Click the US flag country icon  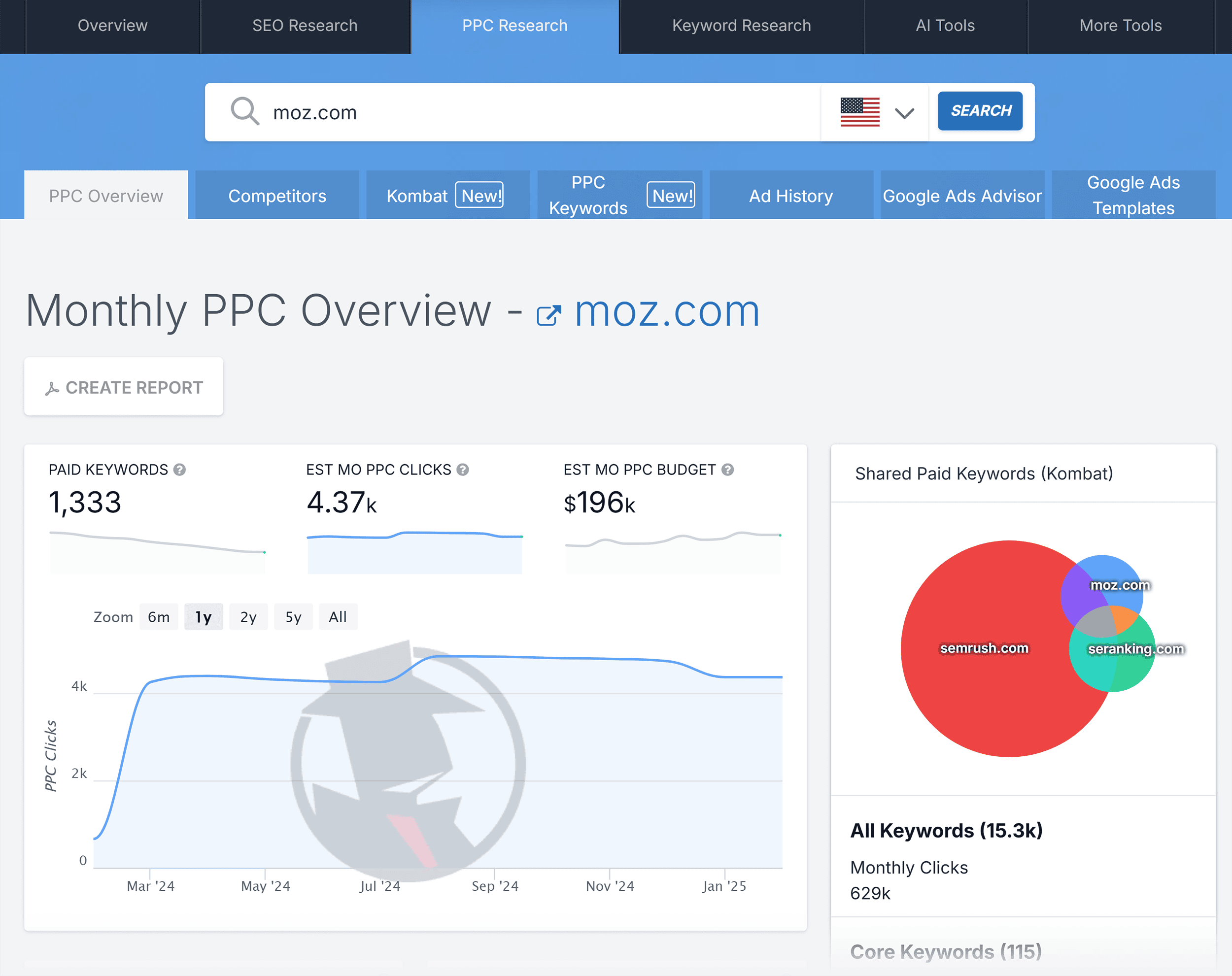coord(859,112)
